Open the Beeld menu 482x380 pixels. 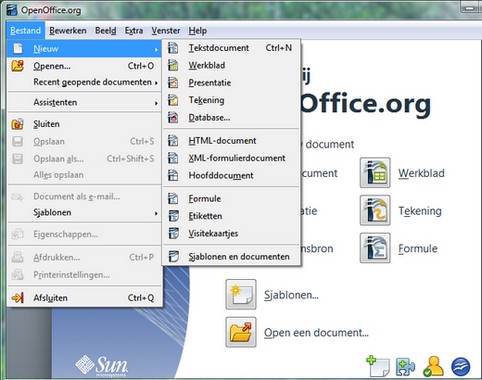coord(106,31)
